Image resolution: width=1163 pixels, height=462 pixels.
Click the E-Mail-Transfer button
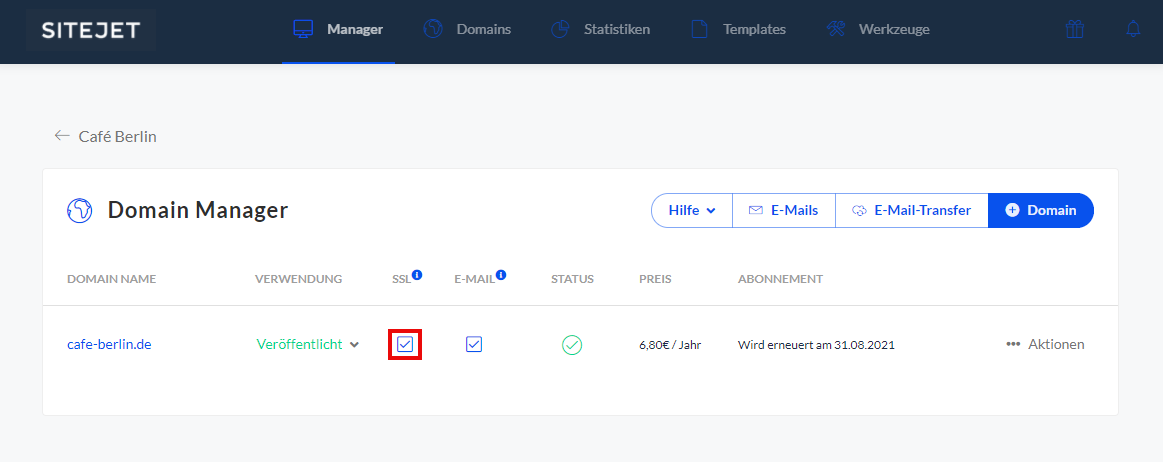(911, 211)
